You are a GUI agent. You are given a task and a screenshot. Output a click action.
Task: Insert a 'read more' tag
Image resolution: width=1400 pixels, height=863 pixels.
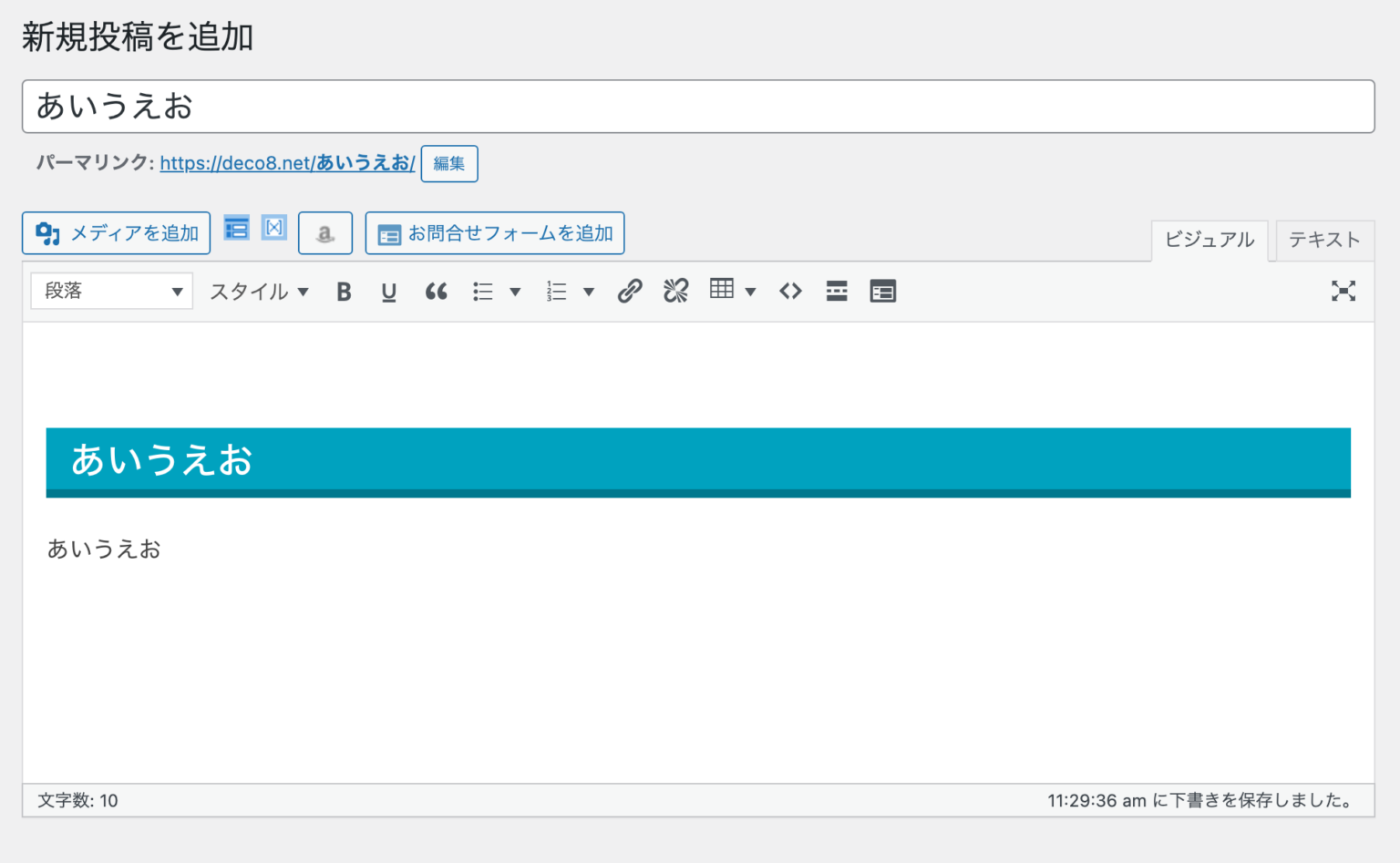point(836,291)
